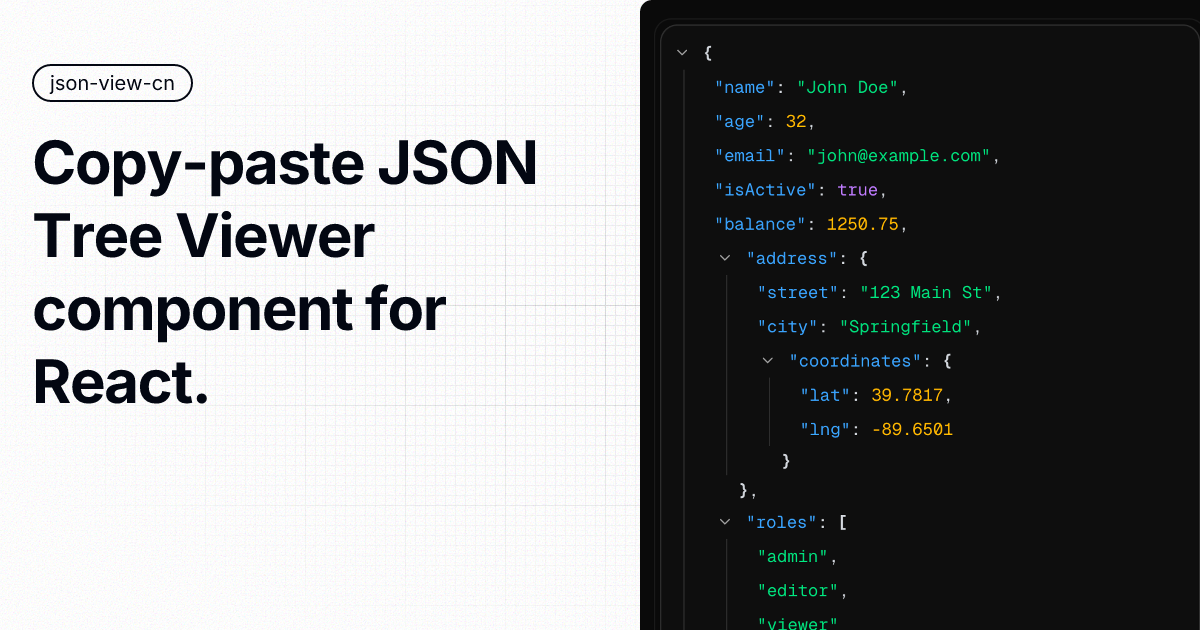The width and height of the screenshot is (1200, 630).
Task: Click the "lng" key
Action: click(x=825, y=429)
